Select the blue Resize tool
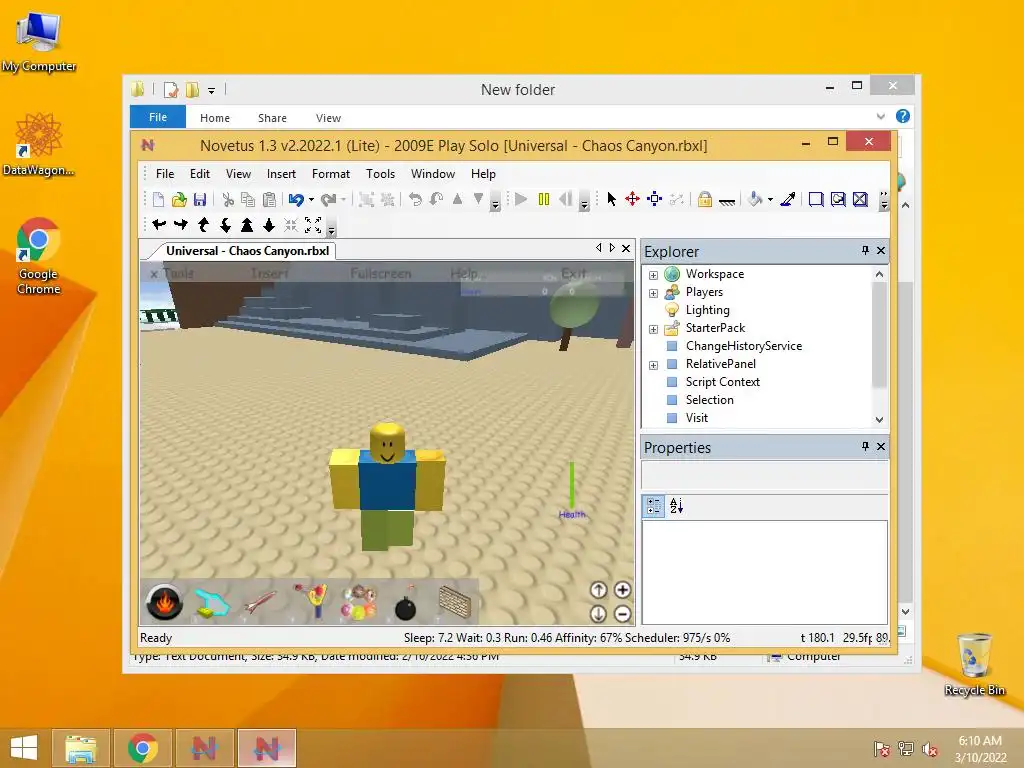 pos(654,199)
